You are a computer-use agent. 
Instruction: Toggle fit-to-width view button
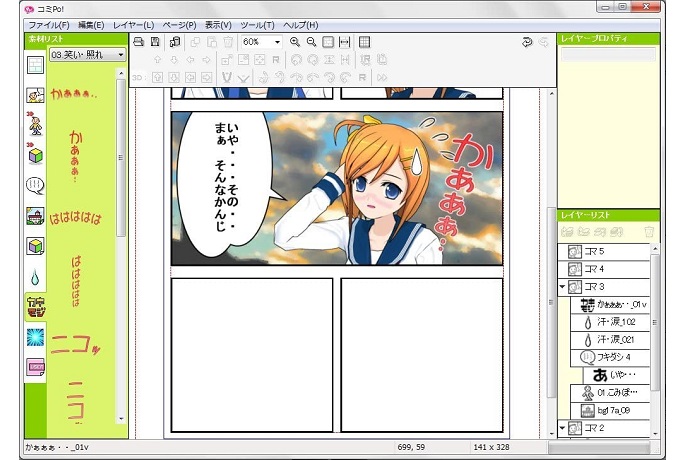point(344,42)
